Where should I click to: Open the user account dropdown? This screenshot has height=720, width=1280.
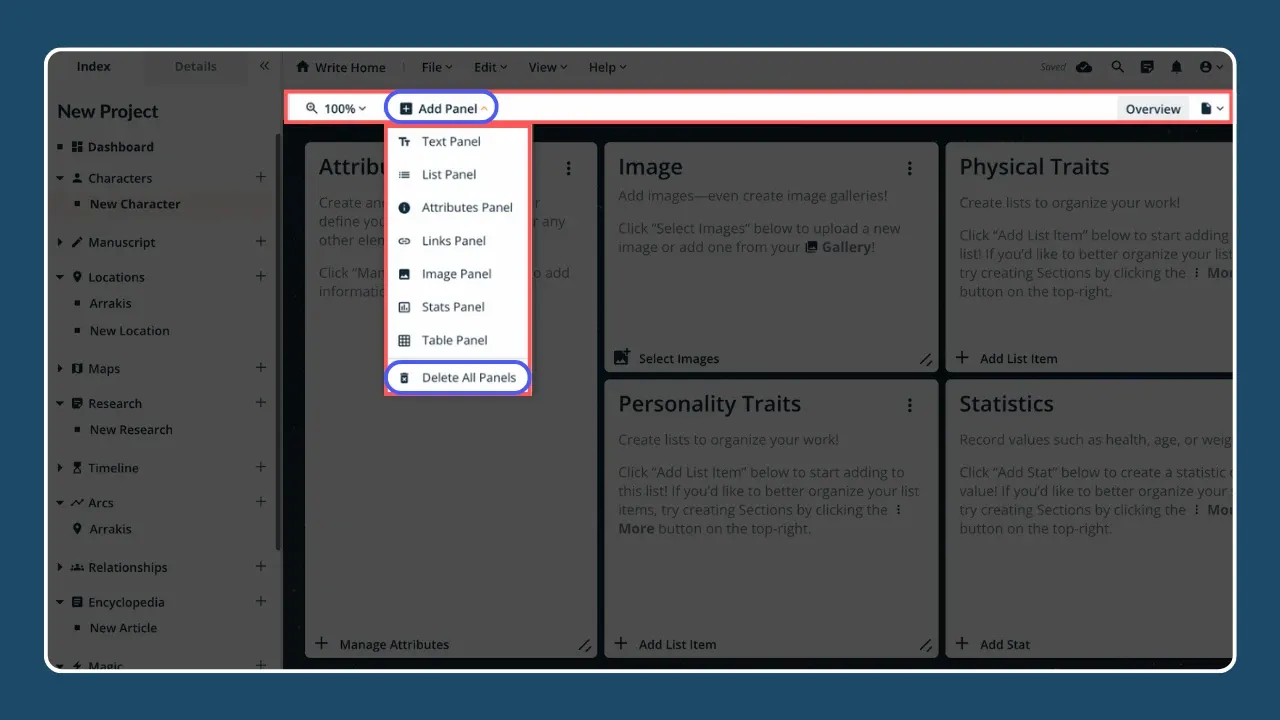[x=1211, y=67]
